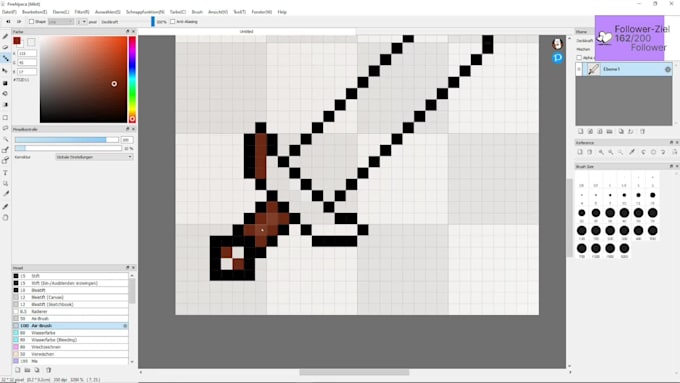
Task: Open the Bearbeiten menu
Action: pyautogui.click(x=34, y=12)
